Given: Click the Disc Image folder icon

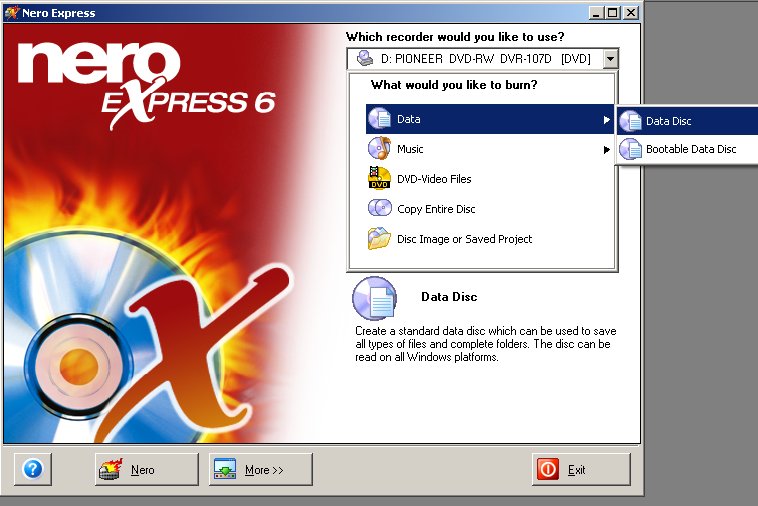Looking at the screenshot, I should 379,238.
